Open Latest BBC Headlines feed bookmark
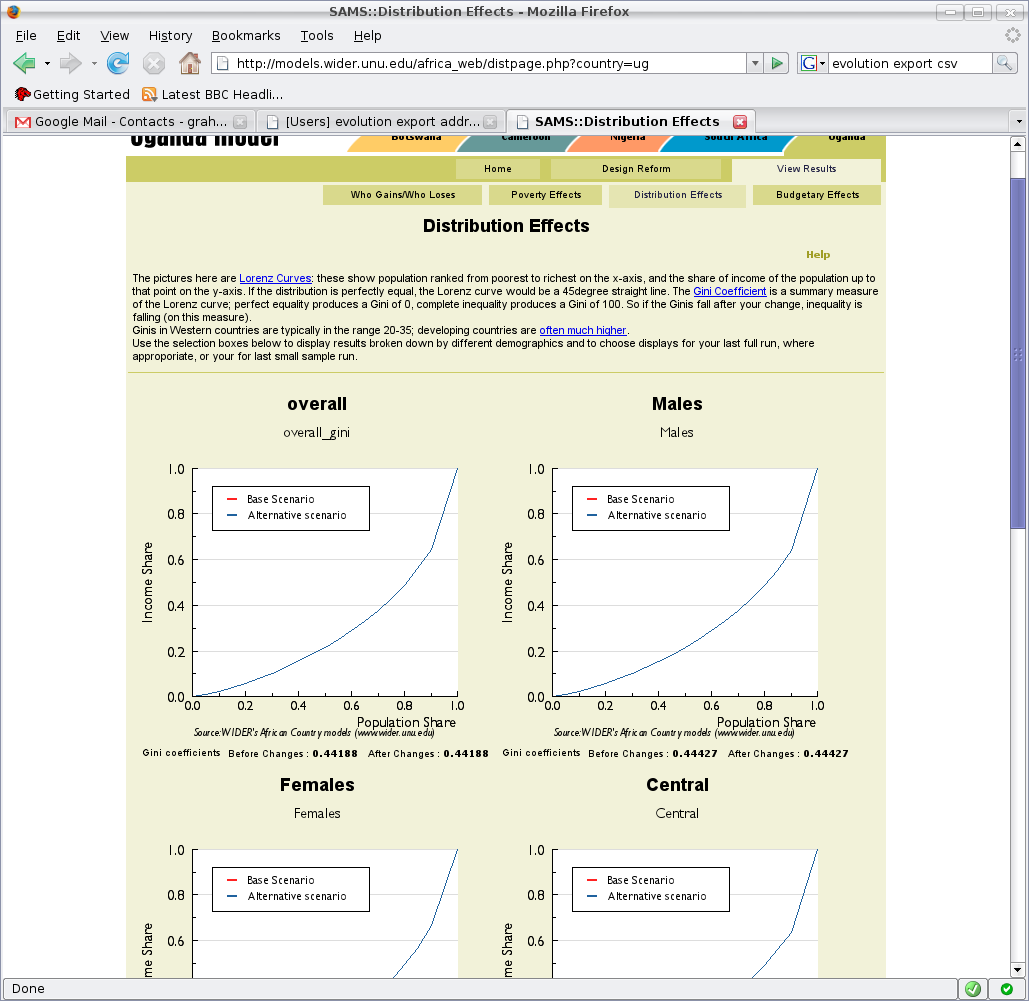This screenshot has height=1001, width=1029. pyautogui.click(x=212, y=94)
